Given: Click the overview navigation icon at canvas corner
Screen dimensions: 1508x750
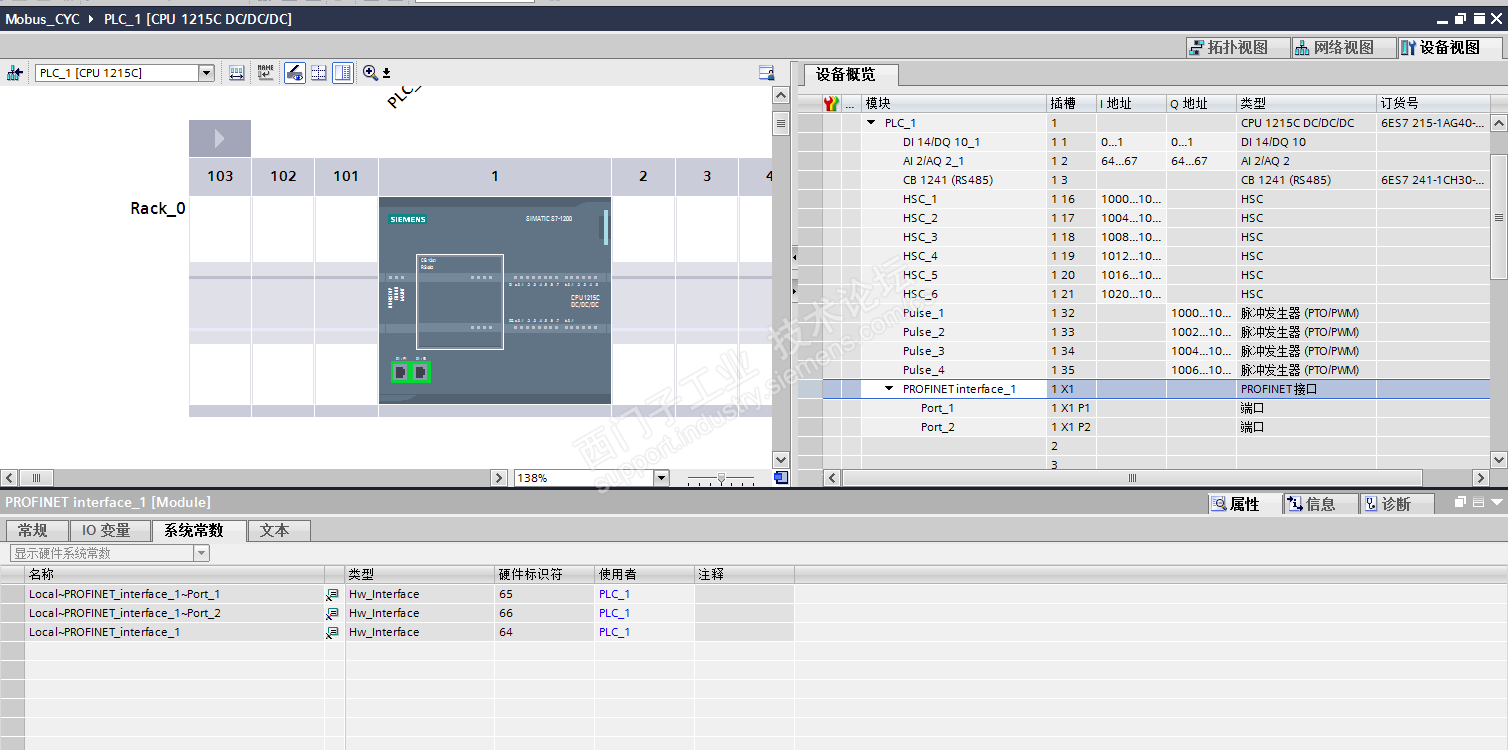Looking at the screenshot, I should pos(781,478).
